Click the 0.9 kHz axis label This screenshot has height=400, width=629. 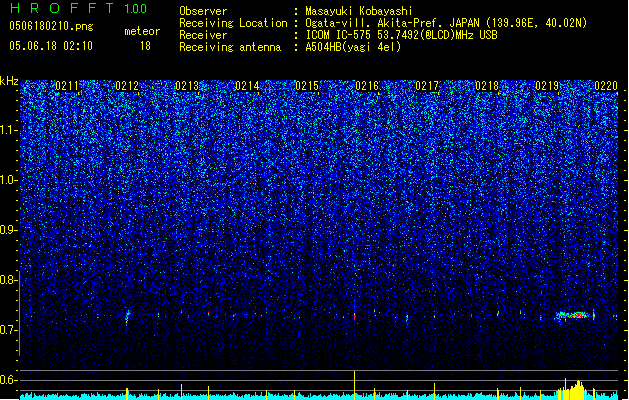point(8,230)
